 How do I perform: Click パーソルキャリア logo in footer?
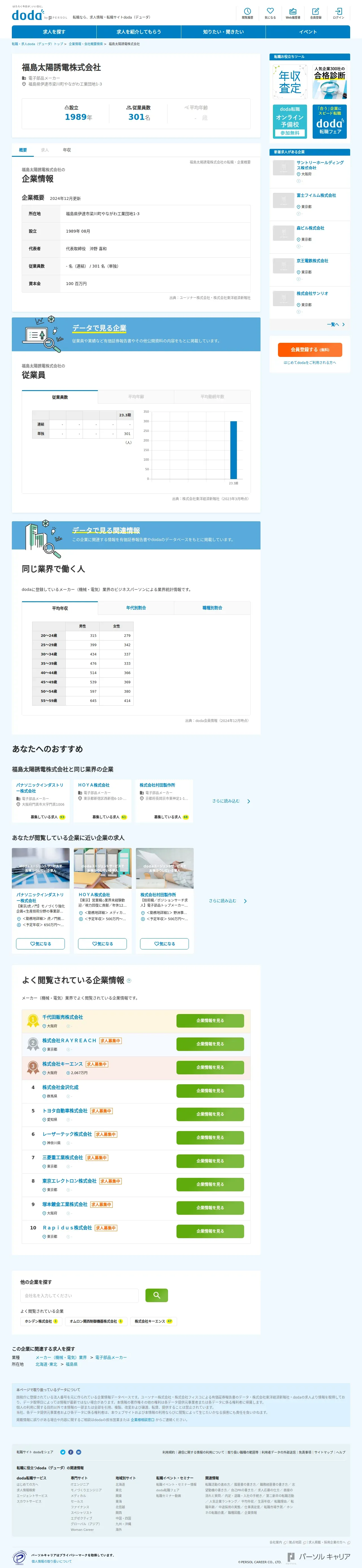(318, 1556)
